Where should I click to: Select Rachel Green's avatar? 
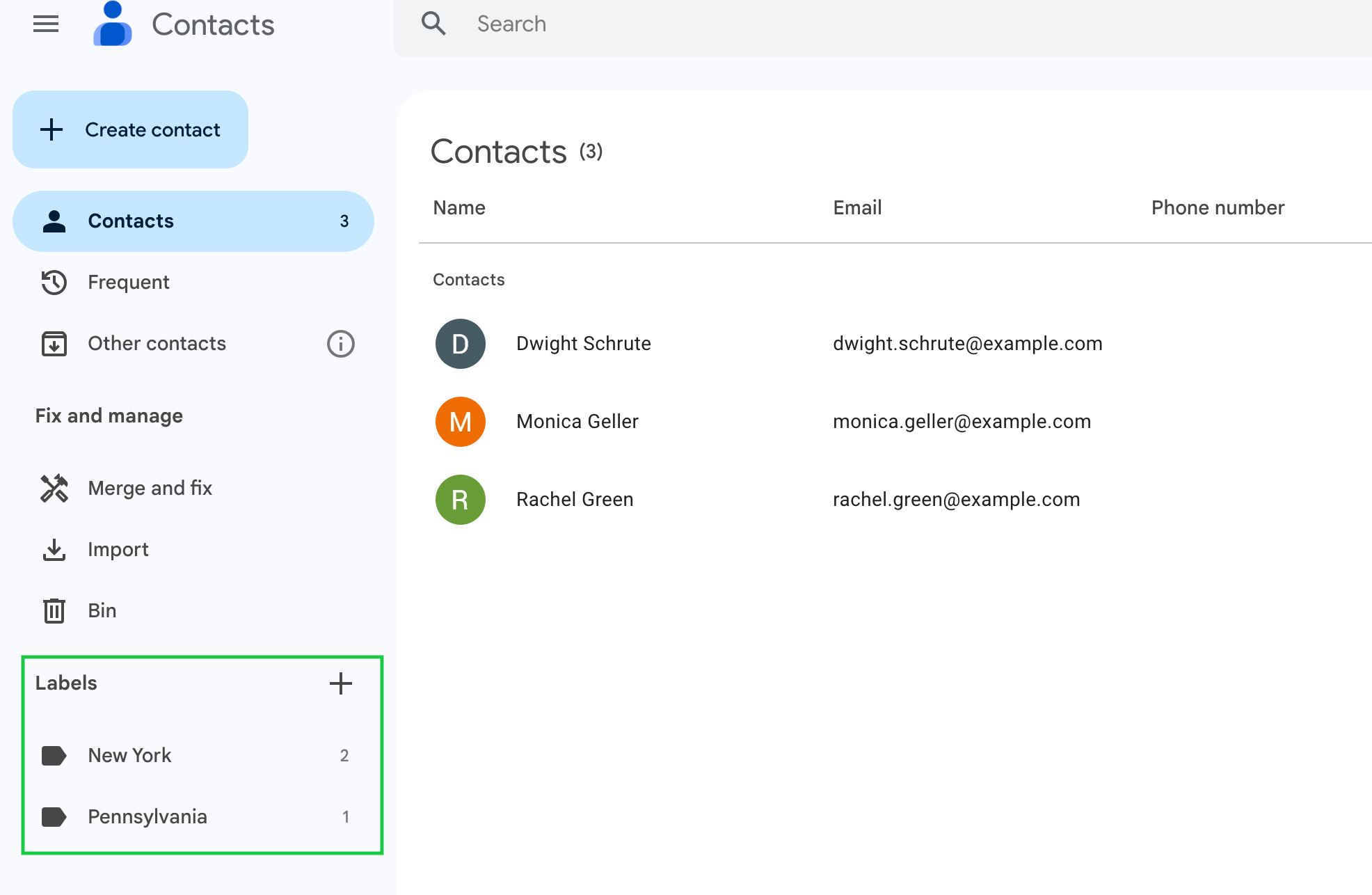pos(461,500)
